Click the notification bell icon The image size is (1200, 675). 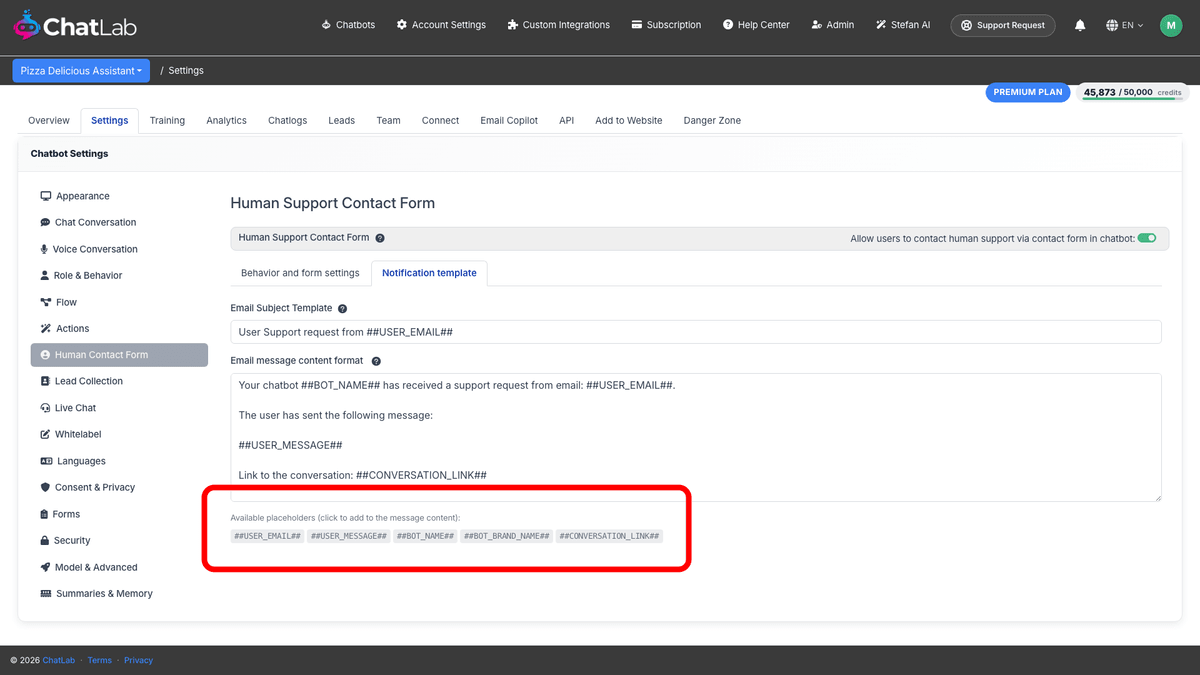(x=1080, y=25)
